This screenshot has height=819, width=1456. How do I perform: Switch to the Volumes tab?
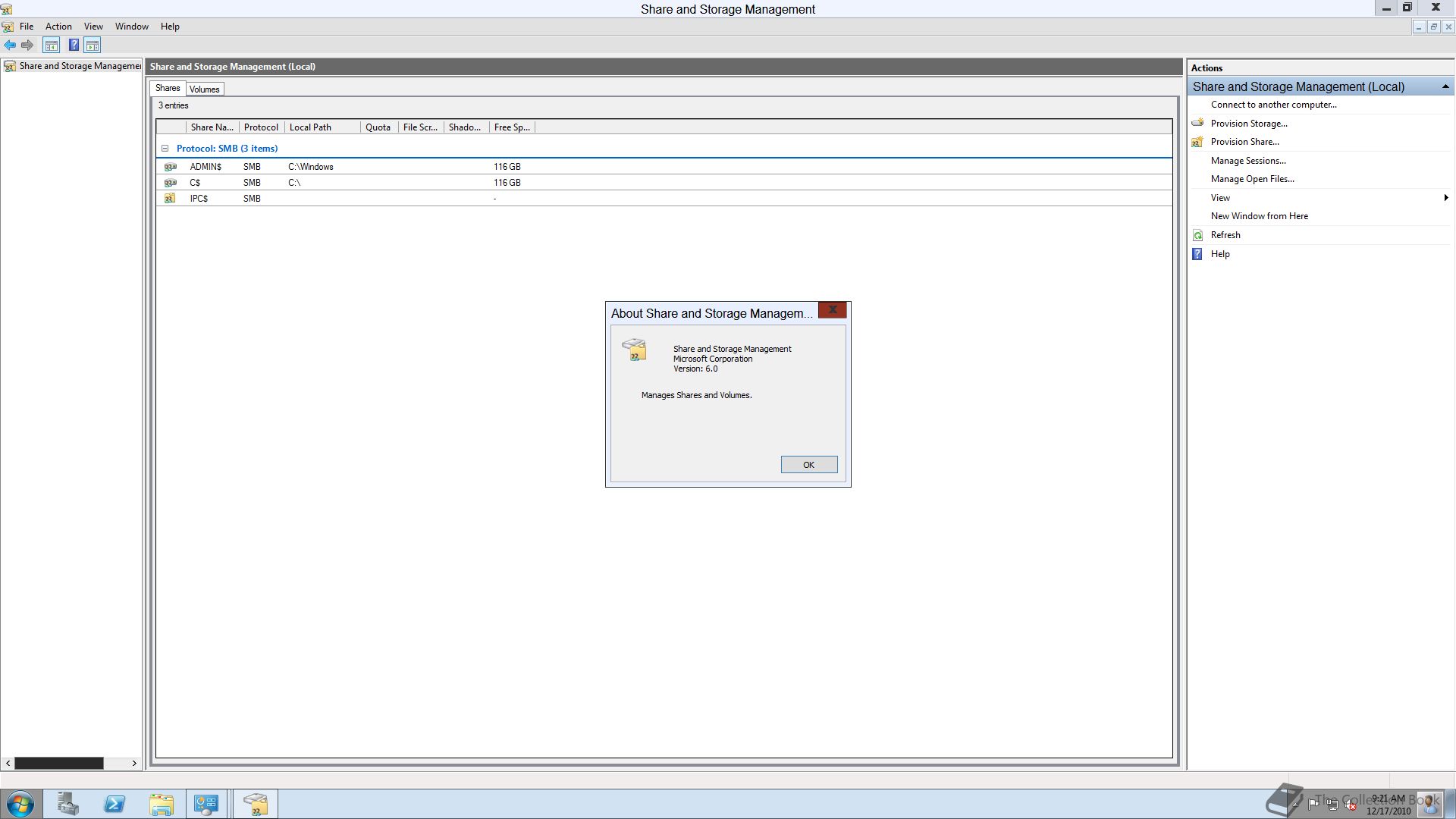pos(205,89)
